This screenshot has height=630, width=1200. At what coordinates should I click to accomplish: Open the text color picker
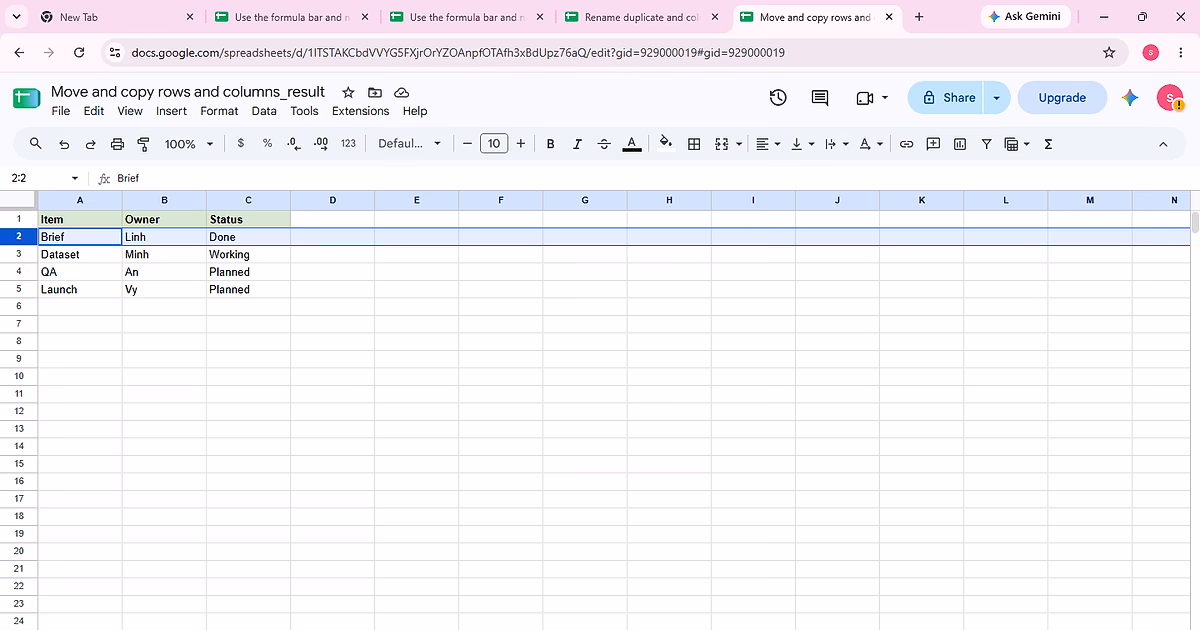[632, 144]
